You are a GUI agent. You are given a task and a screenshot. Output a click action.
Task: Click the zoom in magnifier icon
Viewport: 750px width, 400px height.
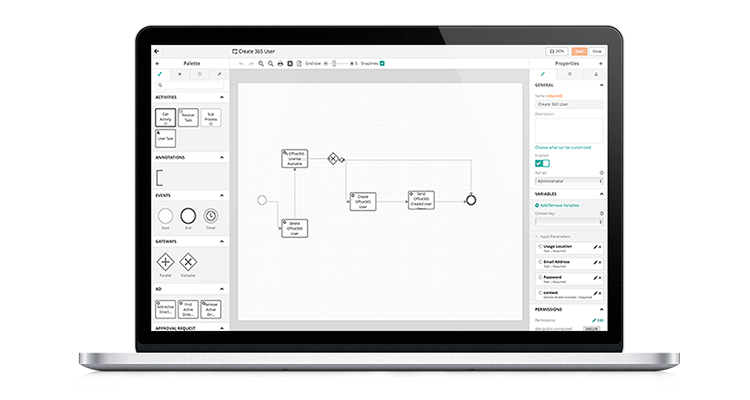click(x=261, y=63)
